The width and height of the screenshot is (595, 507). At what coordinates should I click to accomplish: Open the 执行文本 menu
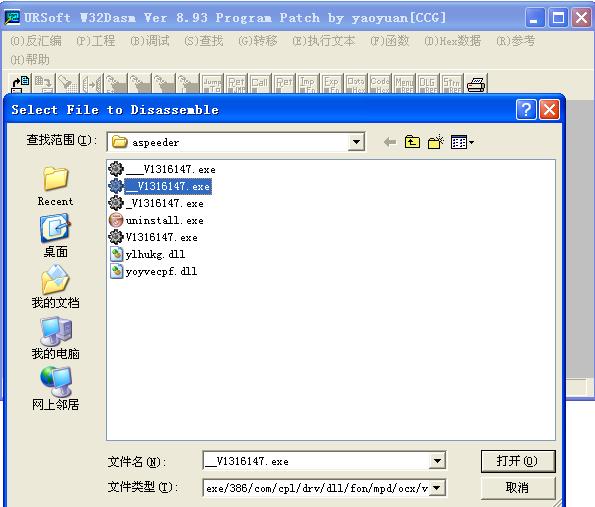(324, 40)
